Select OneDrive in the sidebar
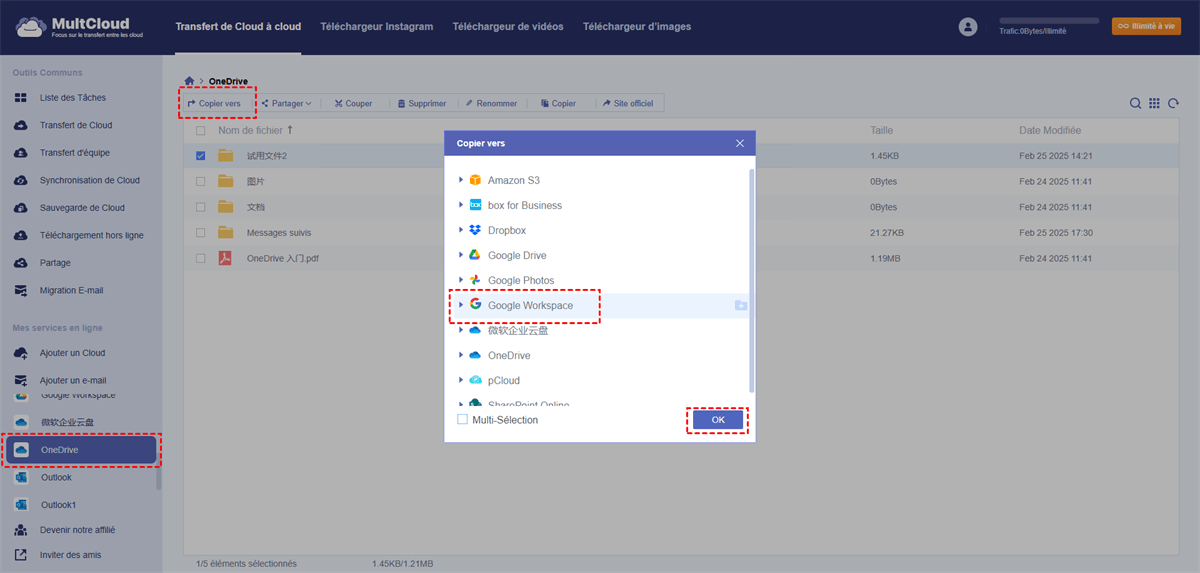 (81, 450)
